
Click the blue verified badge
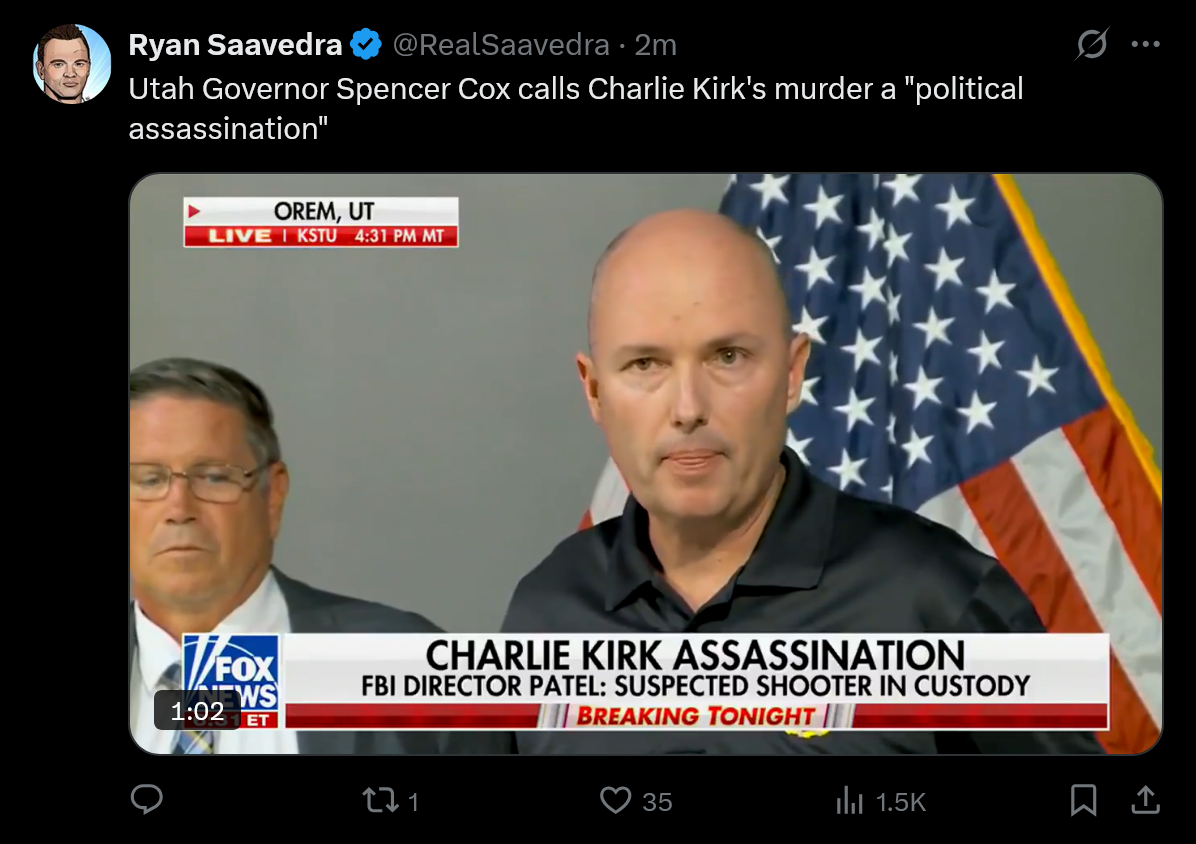click(366, 44)
